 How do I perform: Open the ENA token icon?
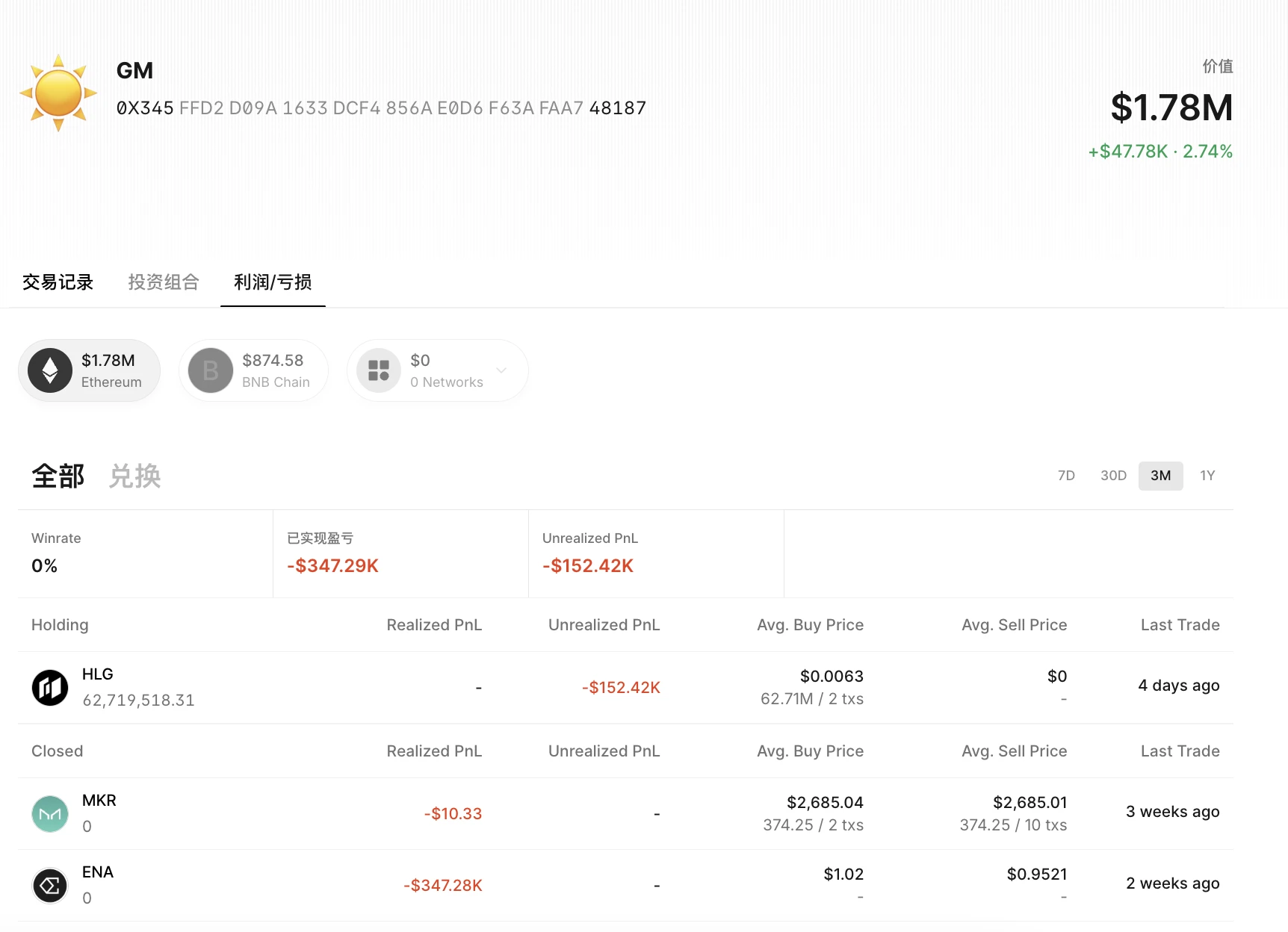50,885
